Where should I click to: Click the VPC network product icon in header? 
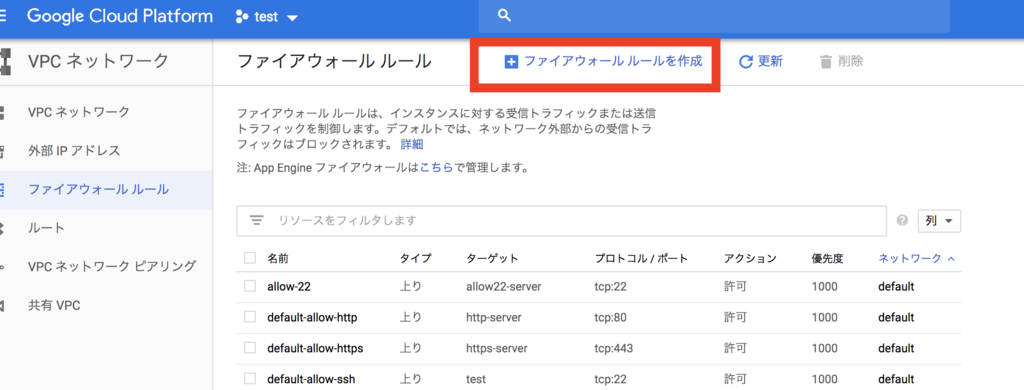pos(4,62)
